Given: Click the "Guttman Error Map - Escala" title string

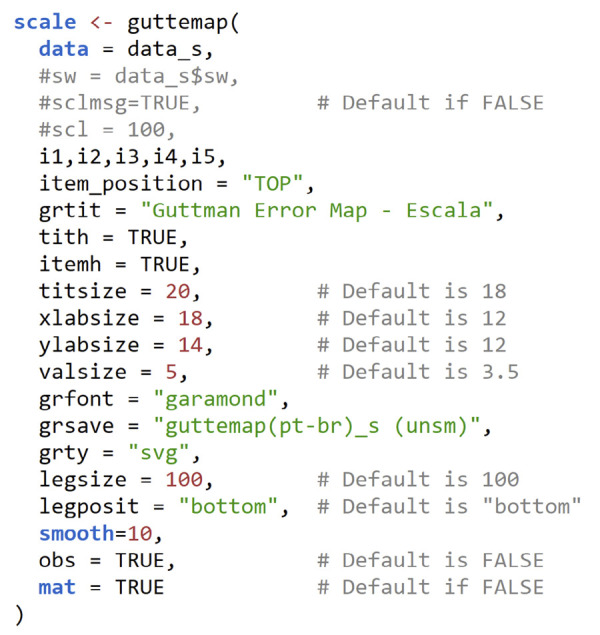Looking at the screenshot, I should [317, 211].
